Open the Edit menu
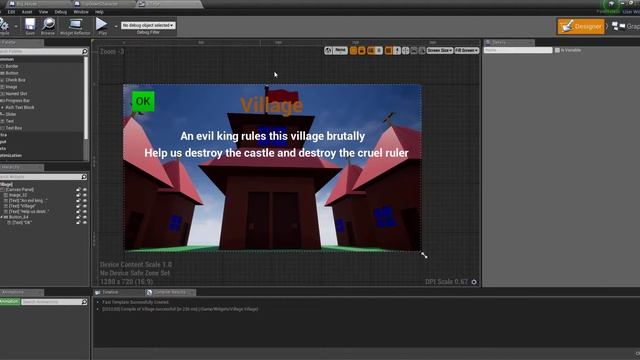Image resolution: width=640 pixels, height=360 pixels. 11,12
